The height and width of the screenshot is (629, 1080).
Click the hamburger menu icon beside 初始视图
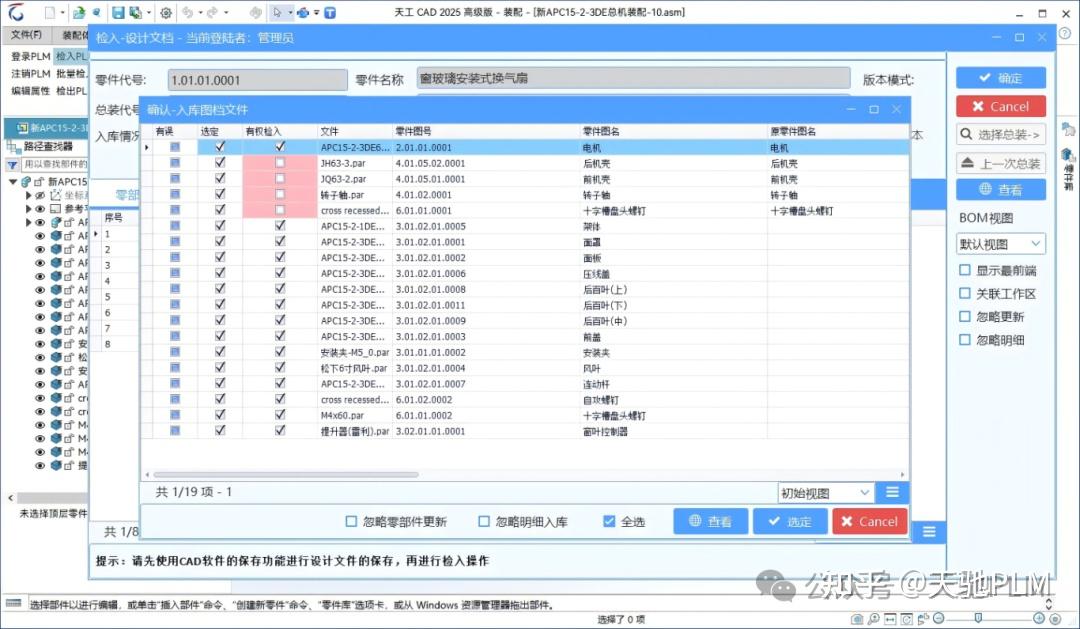tap(891, 492)
